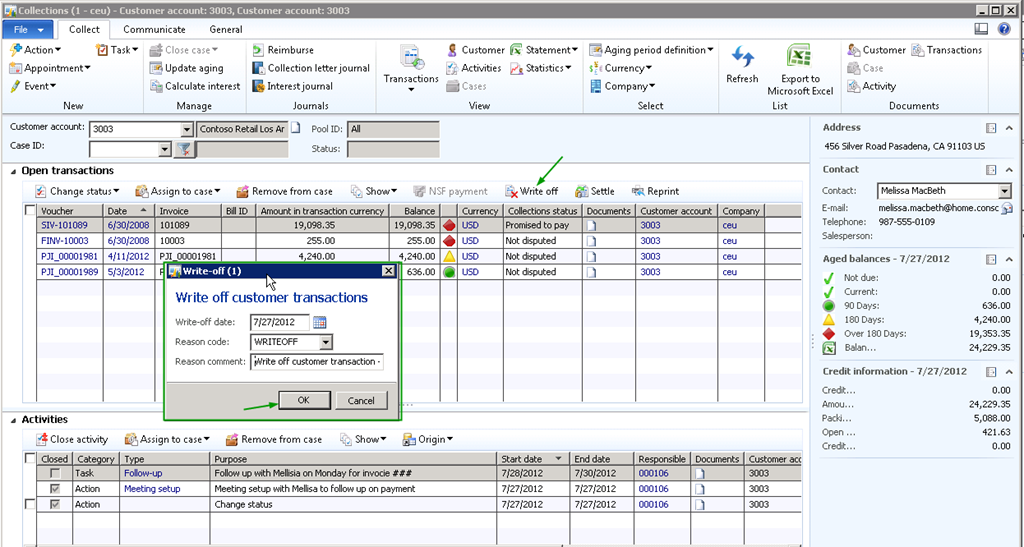This screenshot has width=1024, height=547.
Task: Click the Refresh icon in the ribbon
Action: tap(742, 58)
